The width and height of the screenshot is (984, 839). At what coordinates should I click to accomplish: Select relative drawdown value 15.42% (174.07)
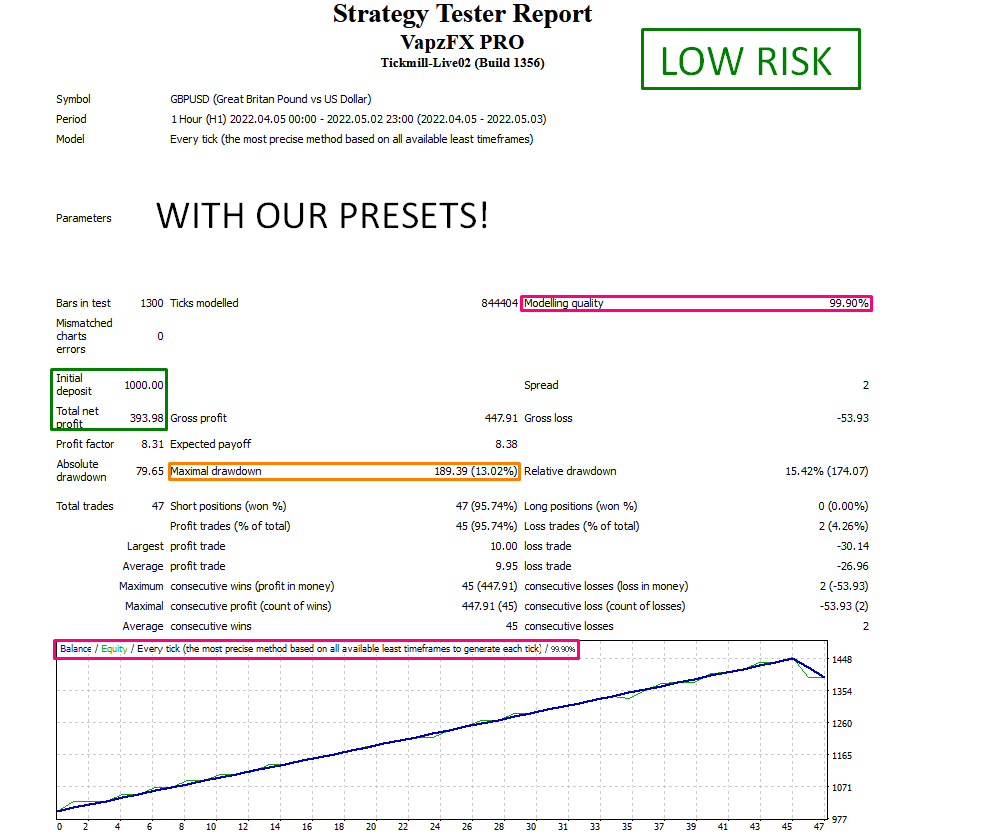[x=827, y=471]
